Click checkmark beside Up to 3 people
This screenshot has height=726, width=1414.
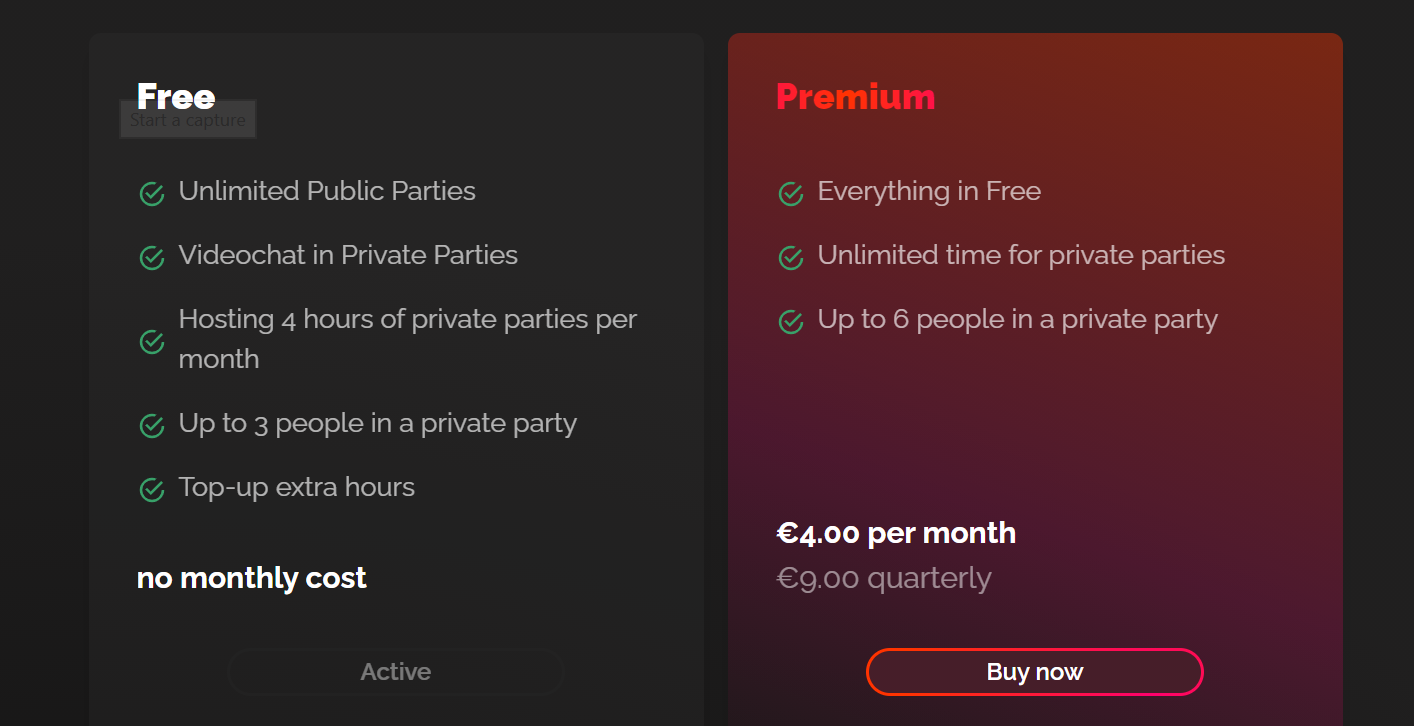(152, 426)
